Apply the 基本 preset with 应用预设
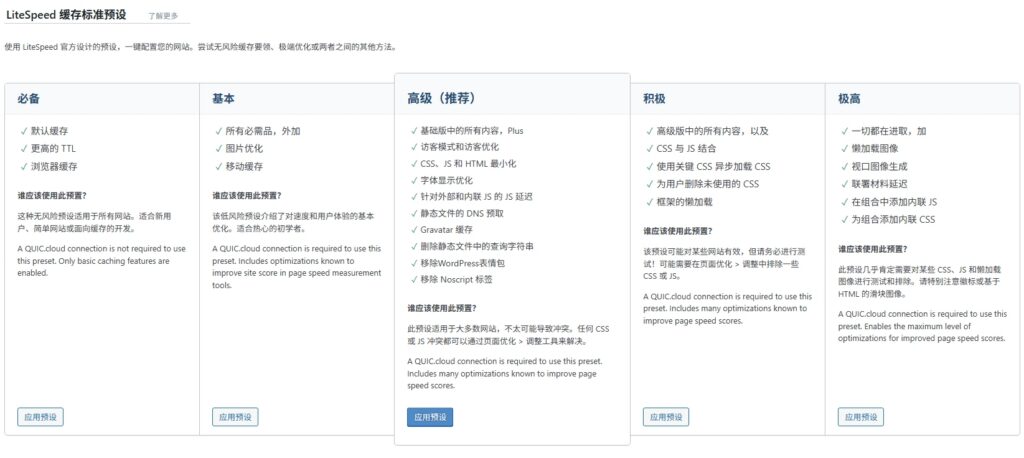Viewport: 1024px width, 458px height. point(235,417)
